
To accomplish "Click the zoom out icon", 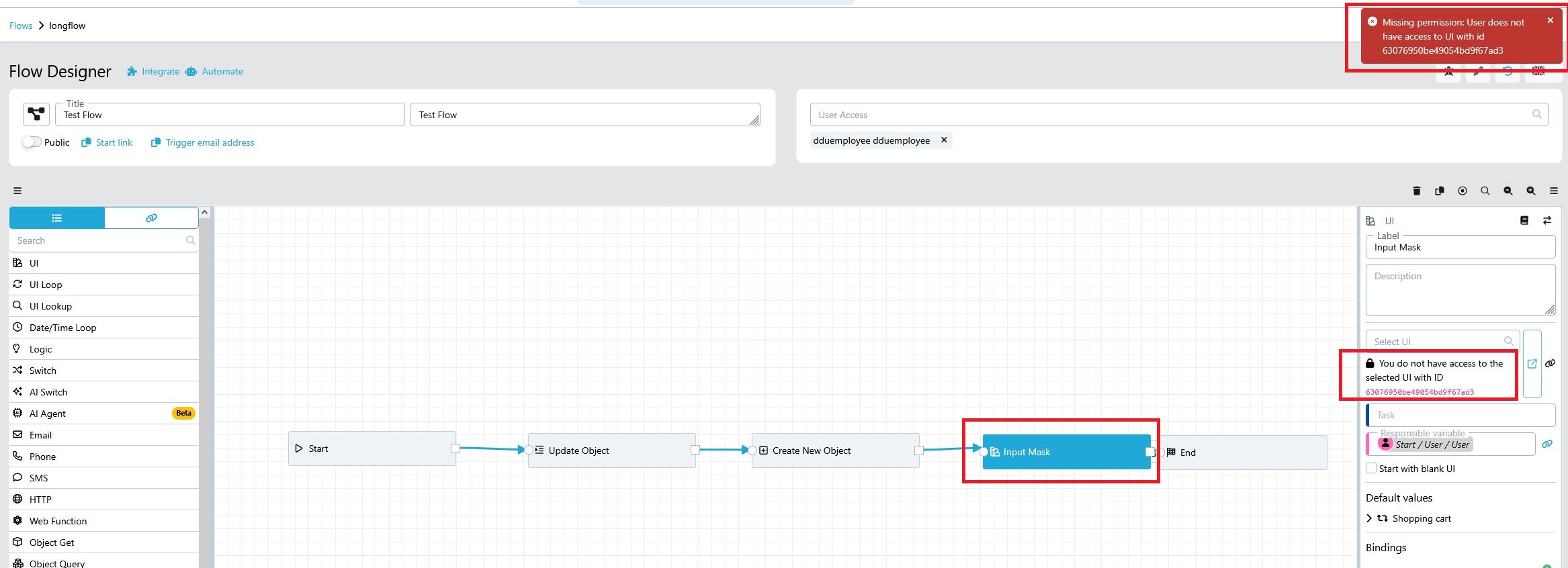I will 1508,191.
